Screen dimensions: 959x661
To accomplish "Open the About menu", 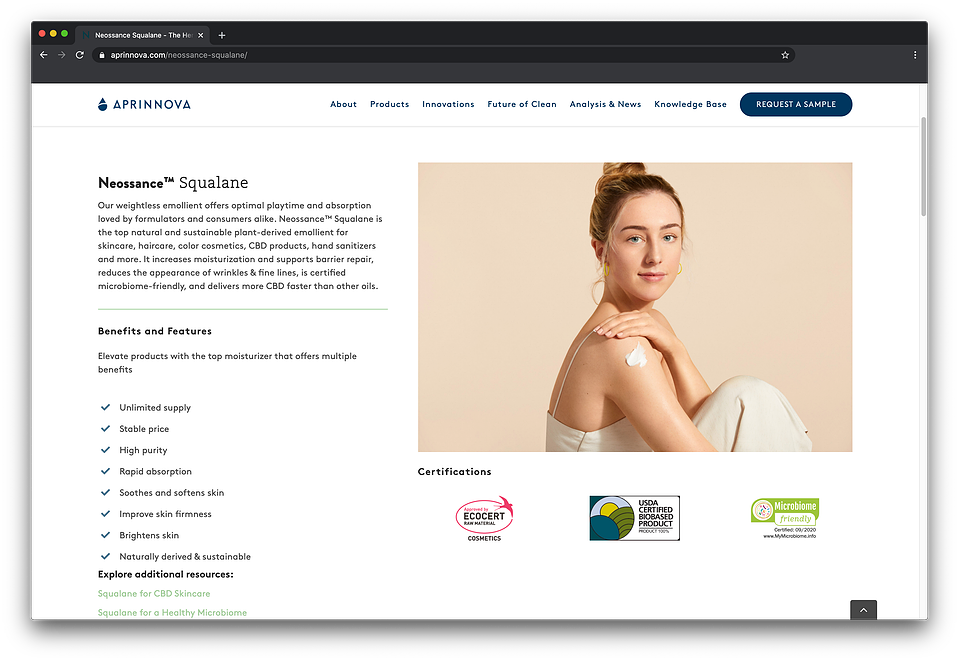I will [343, 105].
